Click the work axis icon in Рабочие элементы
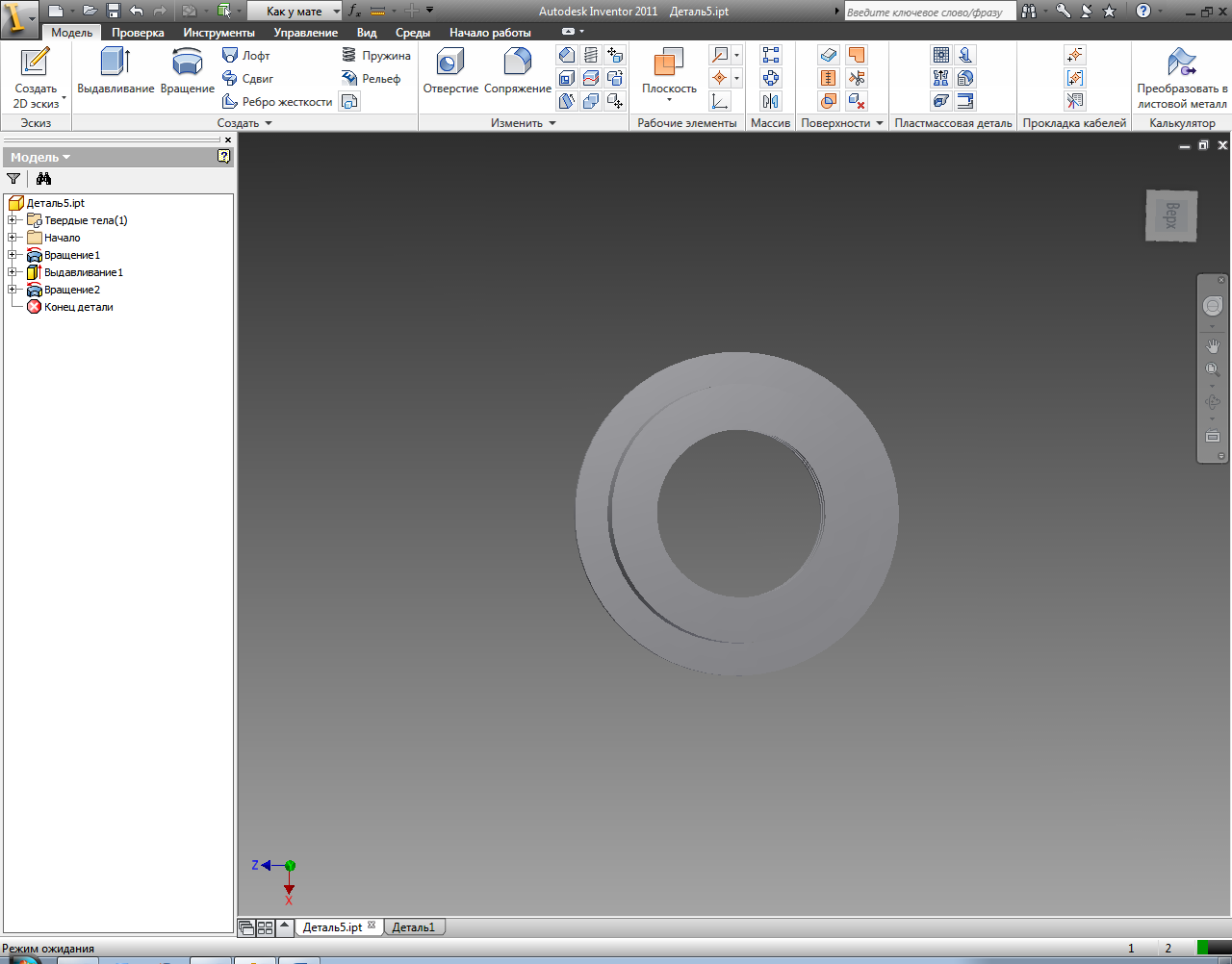 pos(720,55)
